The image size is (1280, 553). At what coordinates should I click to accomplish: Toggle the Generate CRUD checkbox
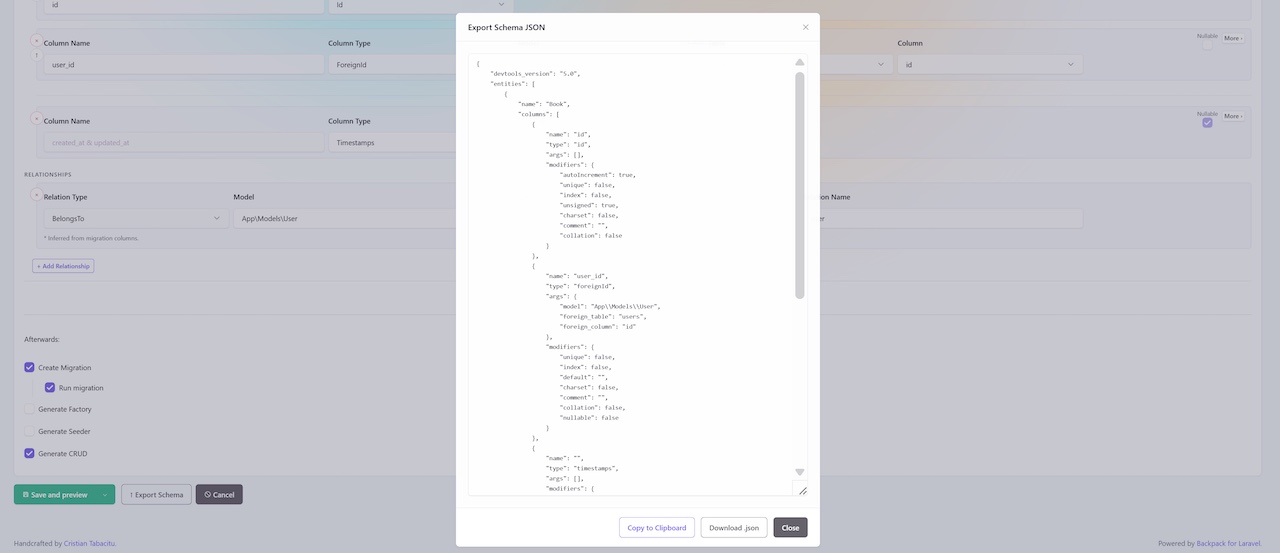point(29,453)
